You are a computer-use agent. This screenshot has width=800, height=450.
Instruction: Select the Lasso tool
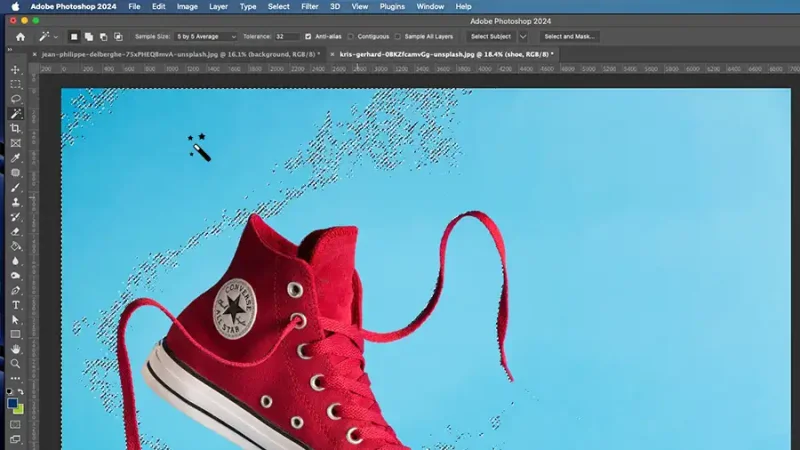tap(16, 99)
